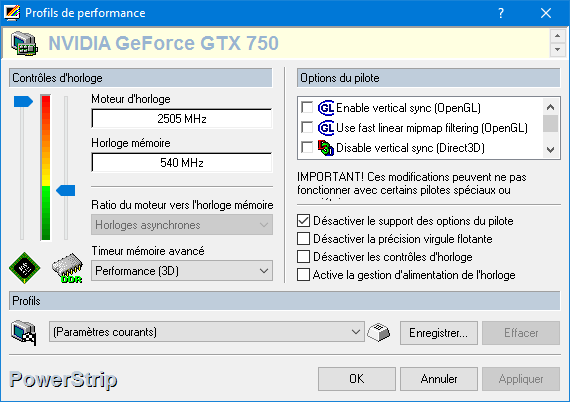Open the Paramètres courants profile dropdown

tap(206, 332)
